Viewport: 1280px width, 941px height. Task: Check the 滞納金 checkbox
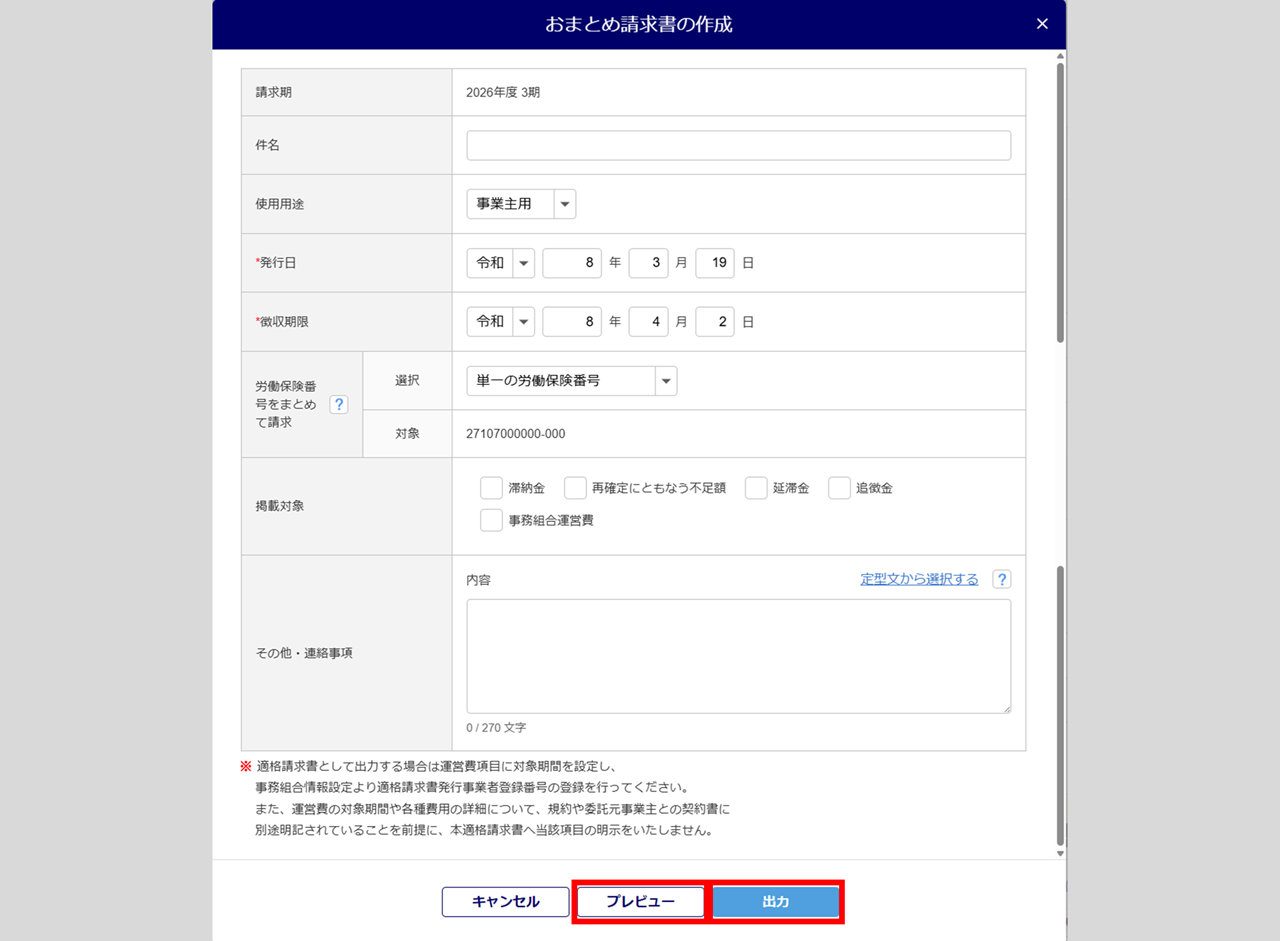click(x=491, y=488)
